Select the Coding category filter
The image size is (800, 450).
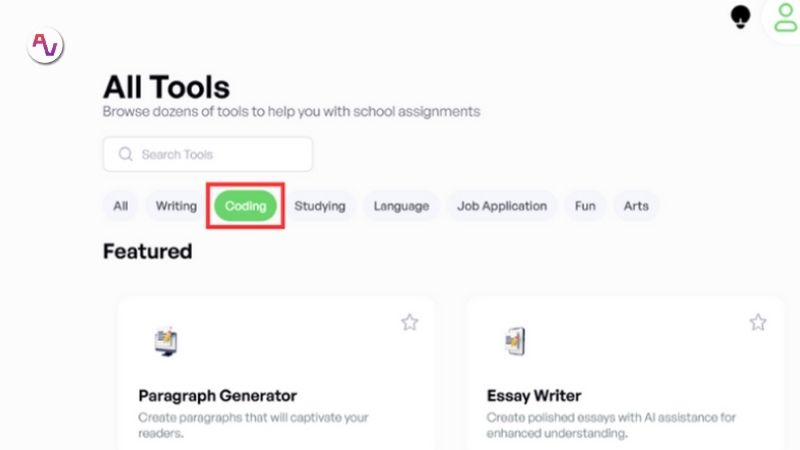[245, 206]
